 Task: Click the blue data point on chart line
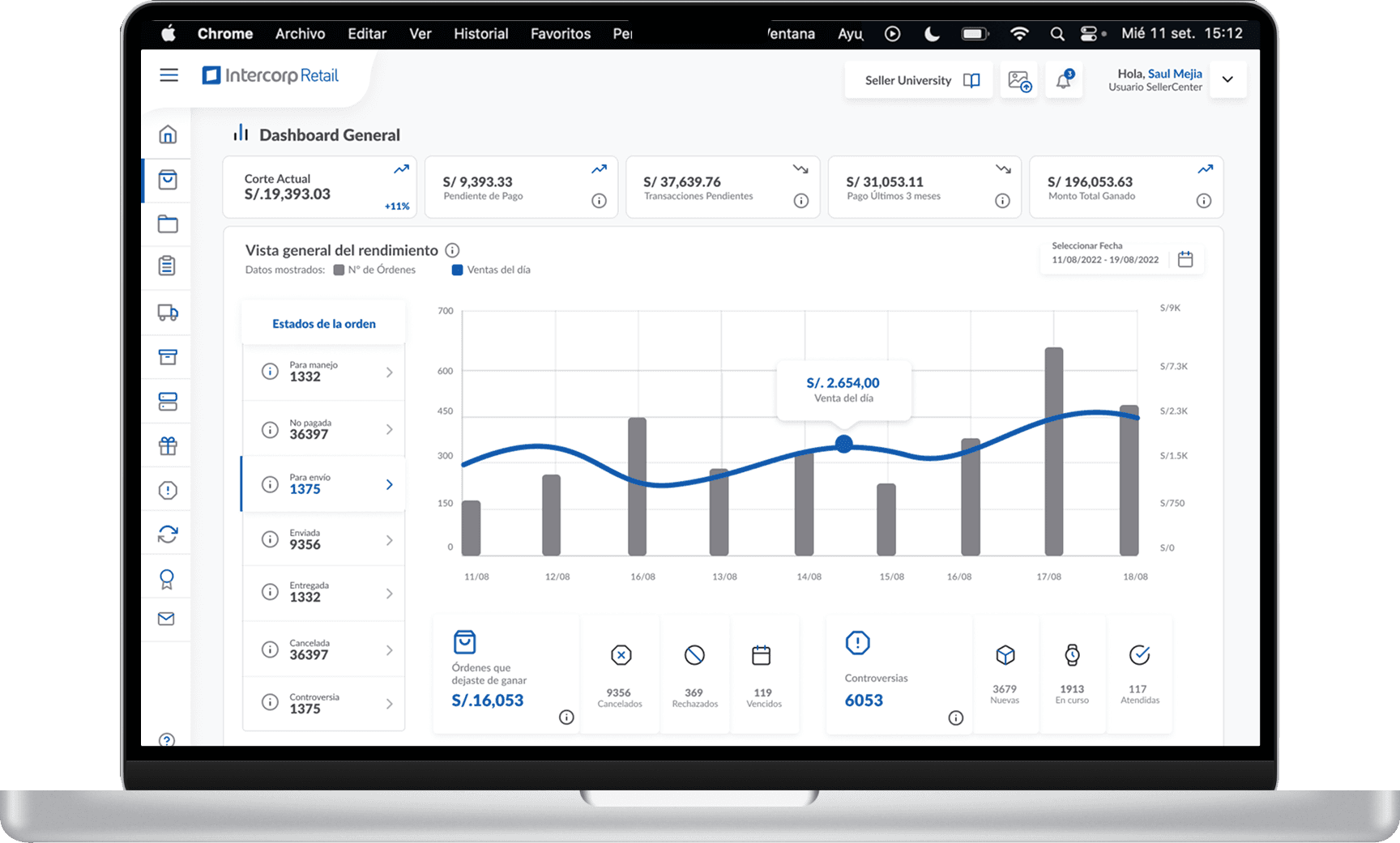pos(843,444)
